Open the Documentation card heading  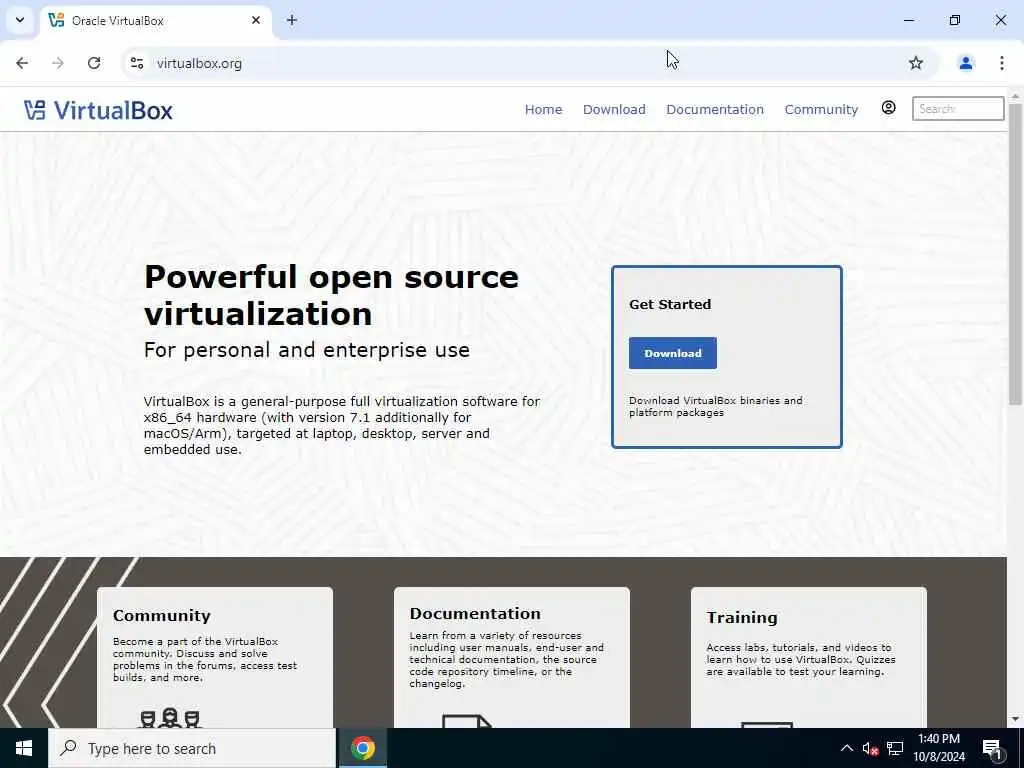475,613
